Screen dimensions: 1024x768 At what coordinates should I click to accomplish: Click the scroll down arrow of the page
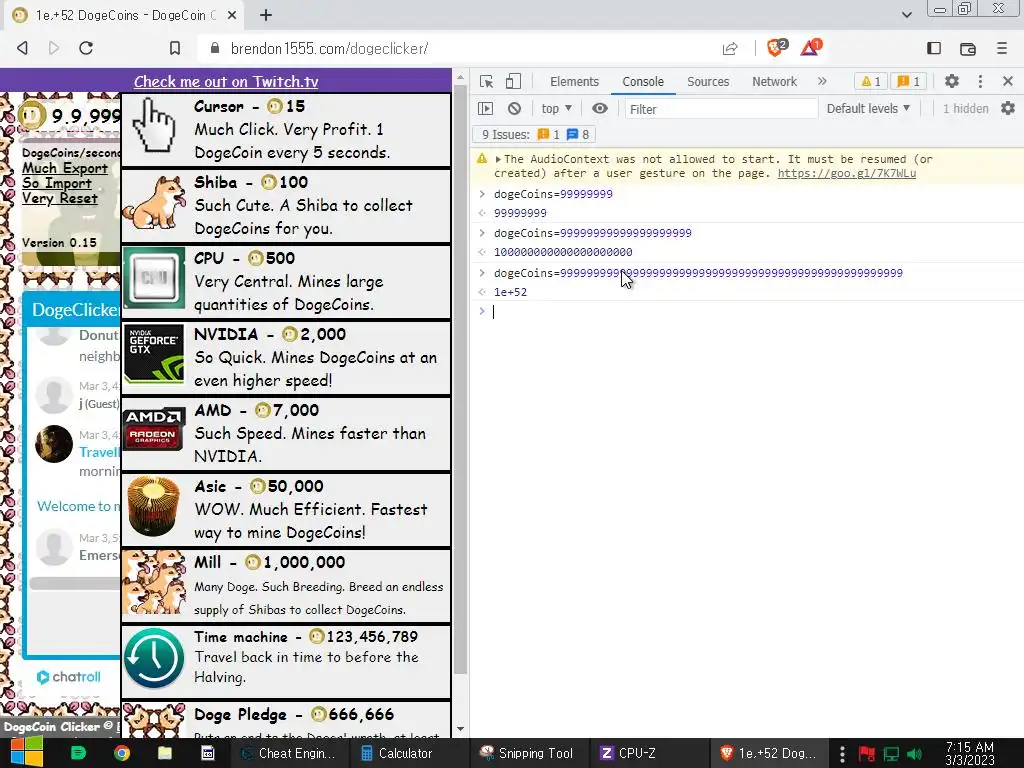[460, 729]
